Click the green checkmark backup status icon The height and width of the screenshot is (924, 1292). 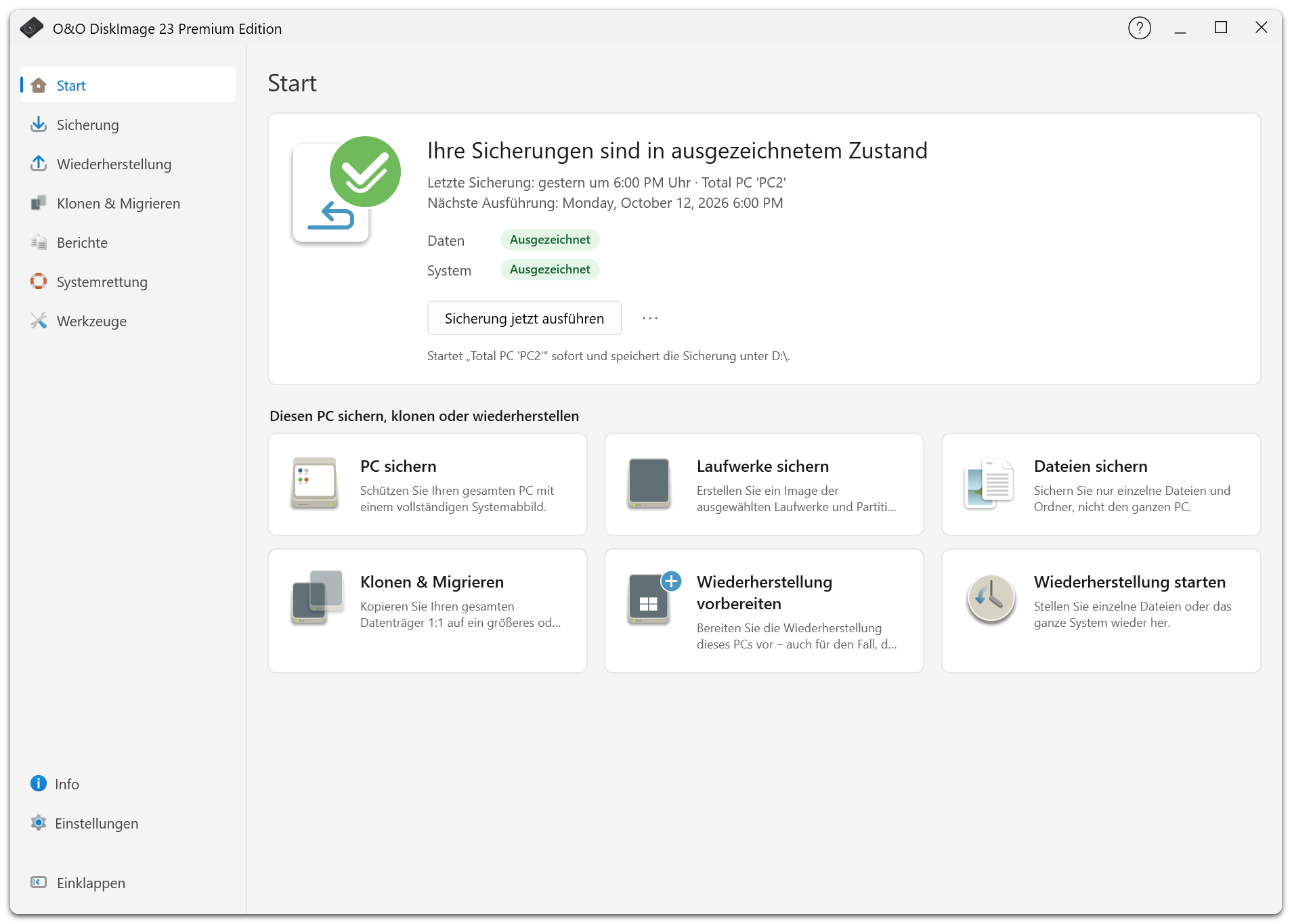tap(365, 171)
